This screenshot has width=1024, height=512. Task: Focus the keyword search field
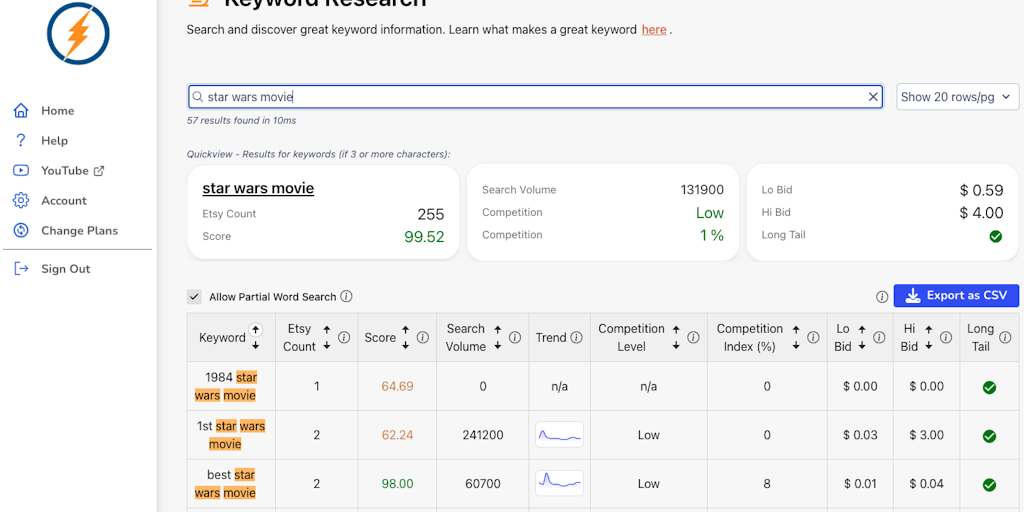tap(536, 97)
